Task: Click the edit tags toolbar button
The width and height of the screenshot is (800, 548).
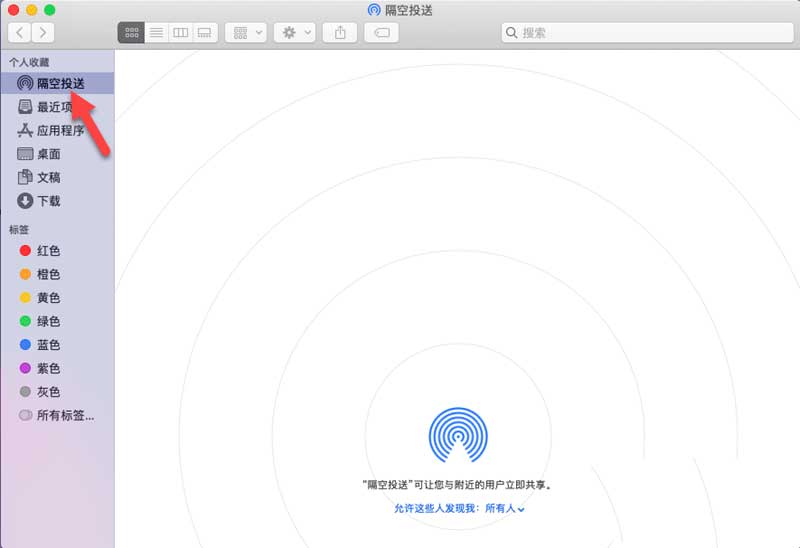Action: click(x=382, y=33)
